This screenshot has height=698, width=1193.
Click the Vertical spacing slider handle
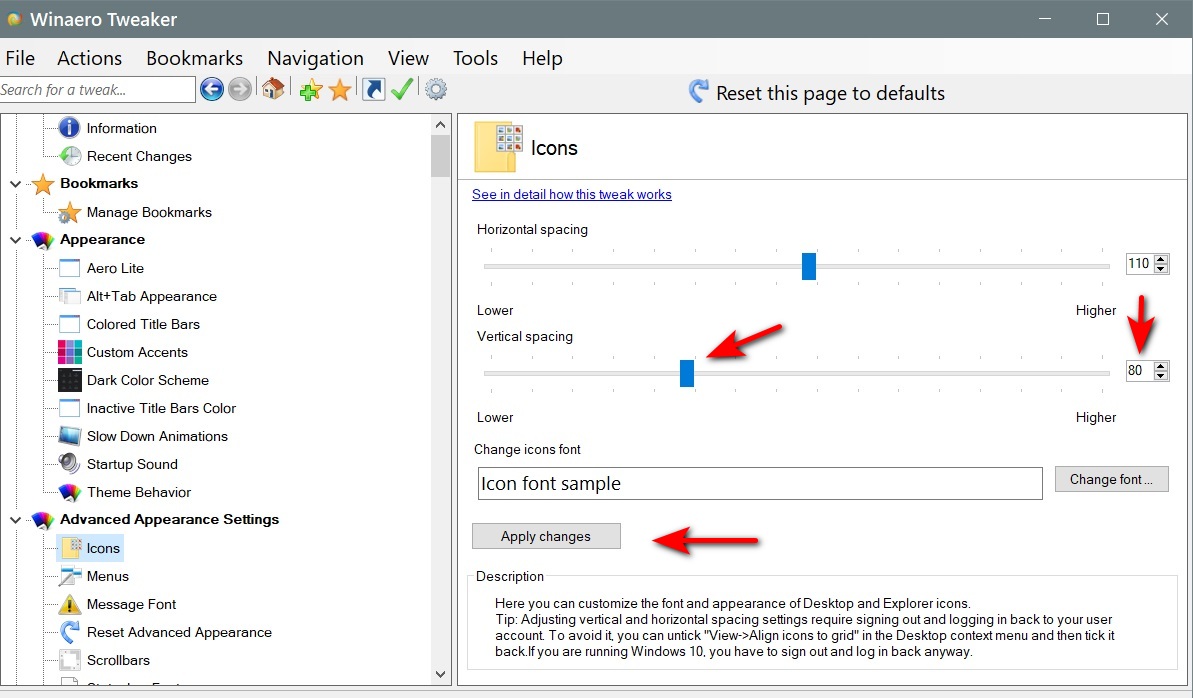coord(687,373)
